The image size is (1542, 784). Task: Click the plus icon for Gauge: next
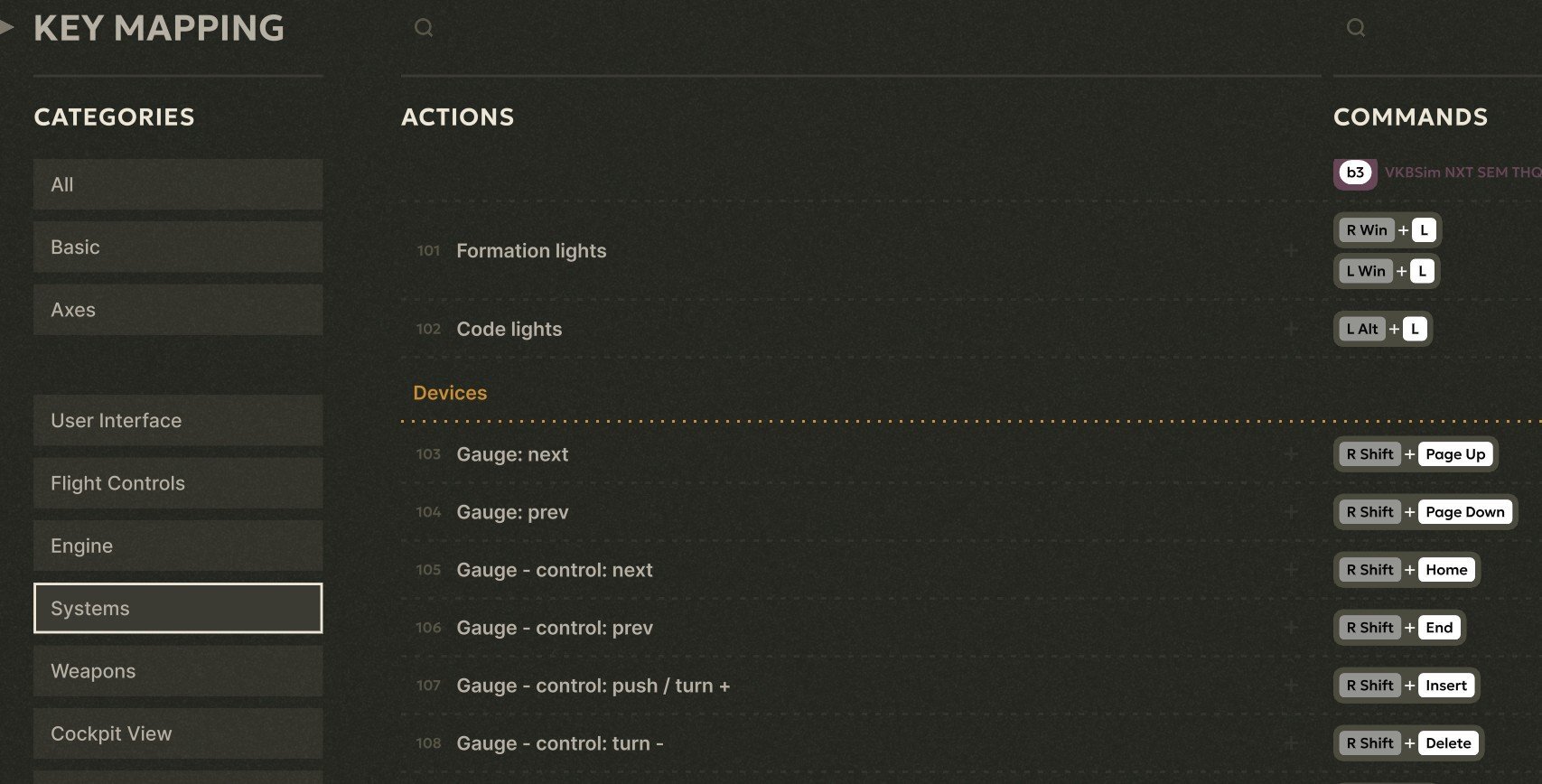pos(1292,454)
